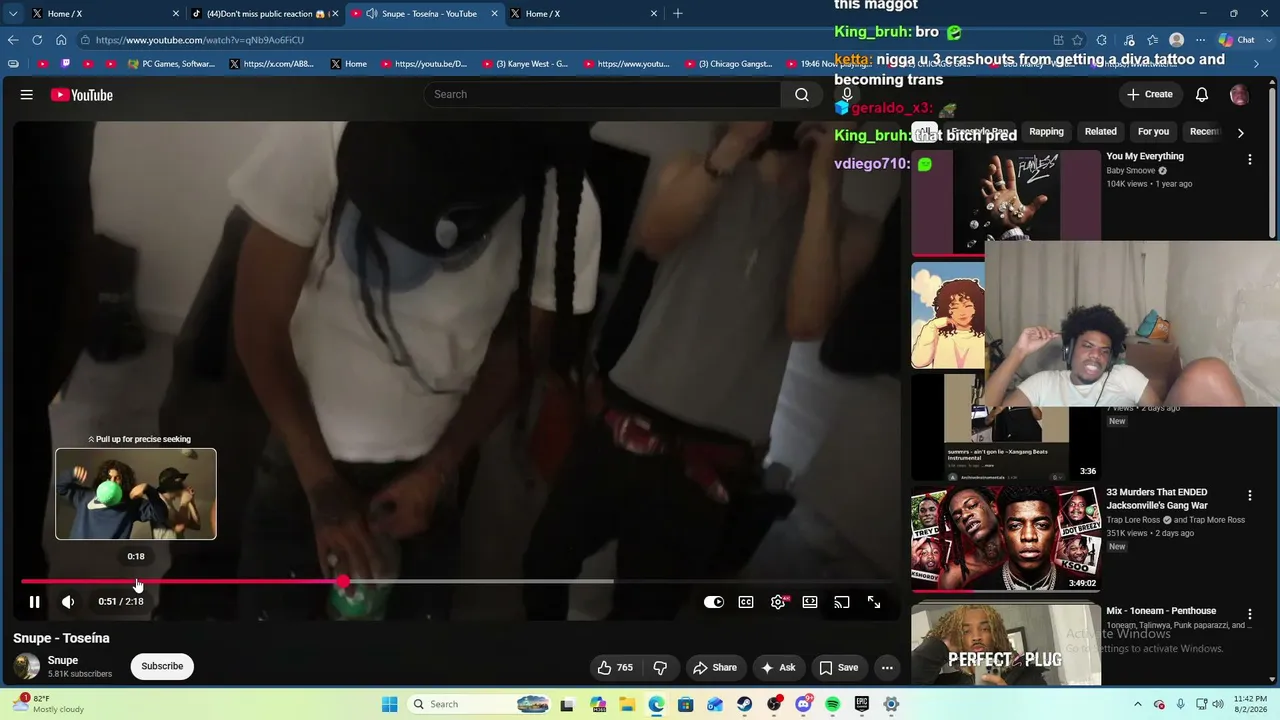This screenshot has width=1280, height=720.
Task: Toggle closed captions on the video
Action: click(x=746, y=602)
